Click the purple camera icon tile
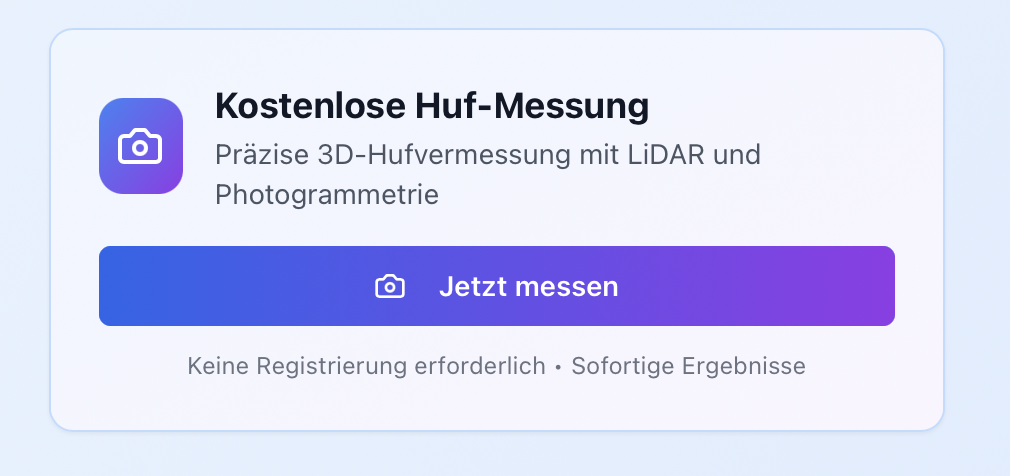Screen dimensions: 1010x476 141,146
